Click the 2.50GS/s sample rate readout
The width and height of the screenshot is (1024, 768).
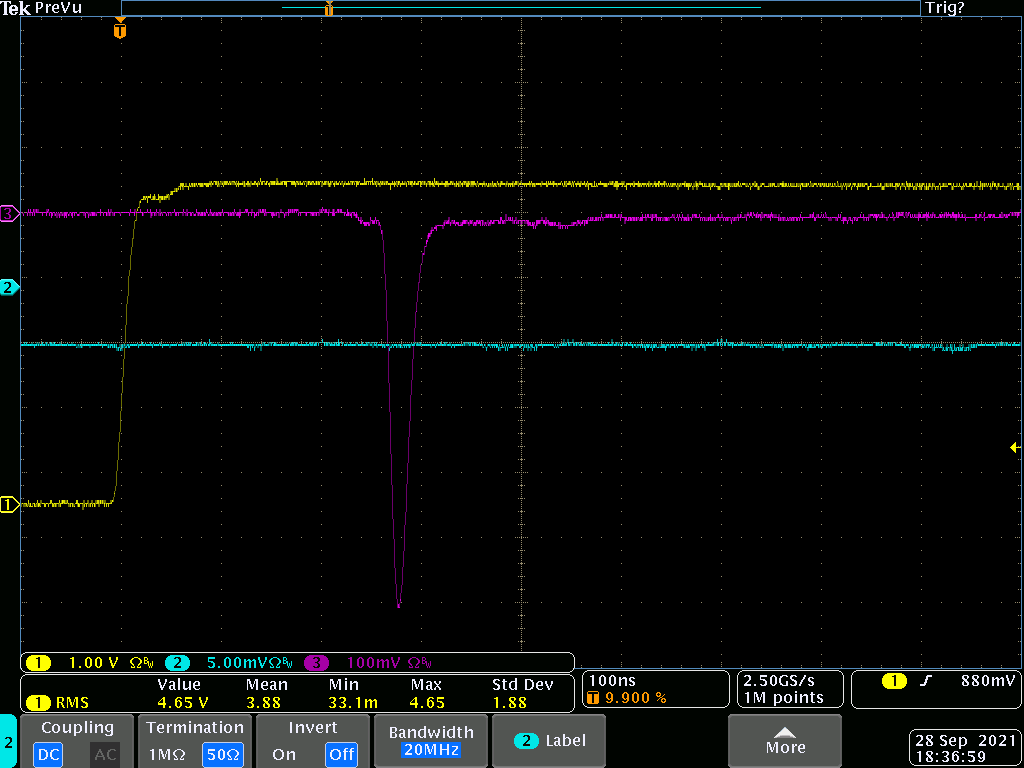tap(780, 680)
